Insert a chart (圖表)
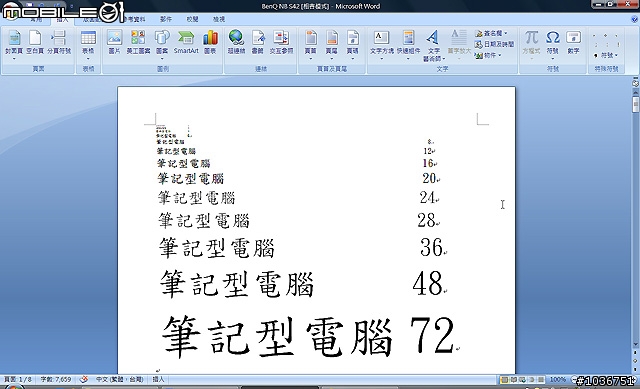 tap(210, 43)
